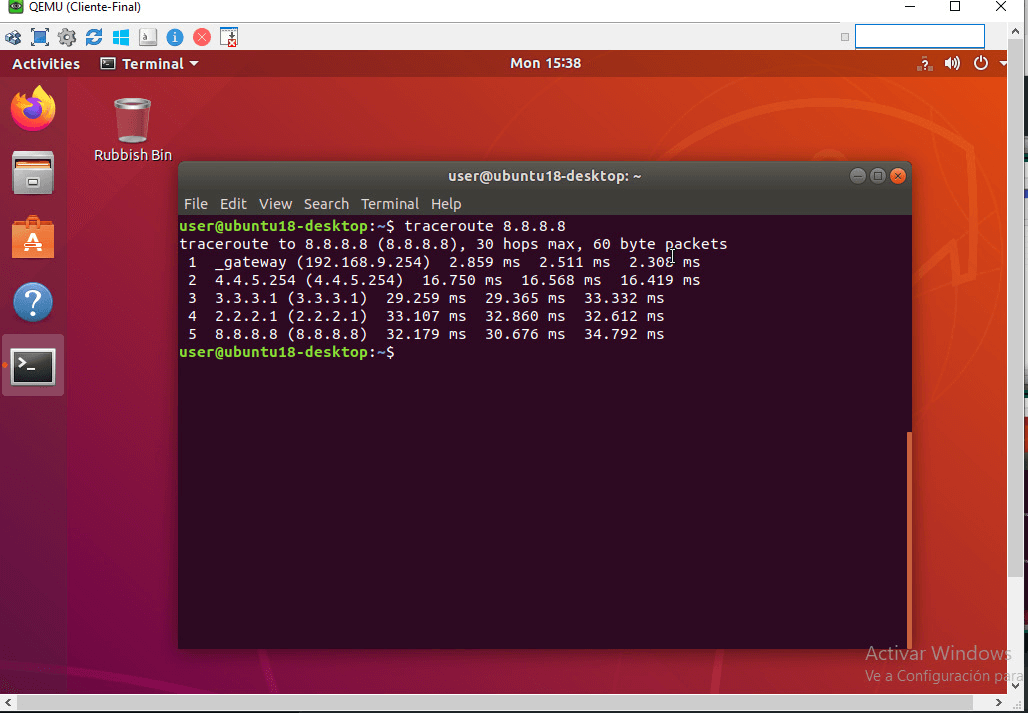
Task: Open the Files manager in the dock
Action: tap(33, 174)
